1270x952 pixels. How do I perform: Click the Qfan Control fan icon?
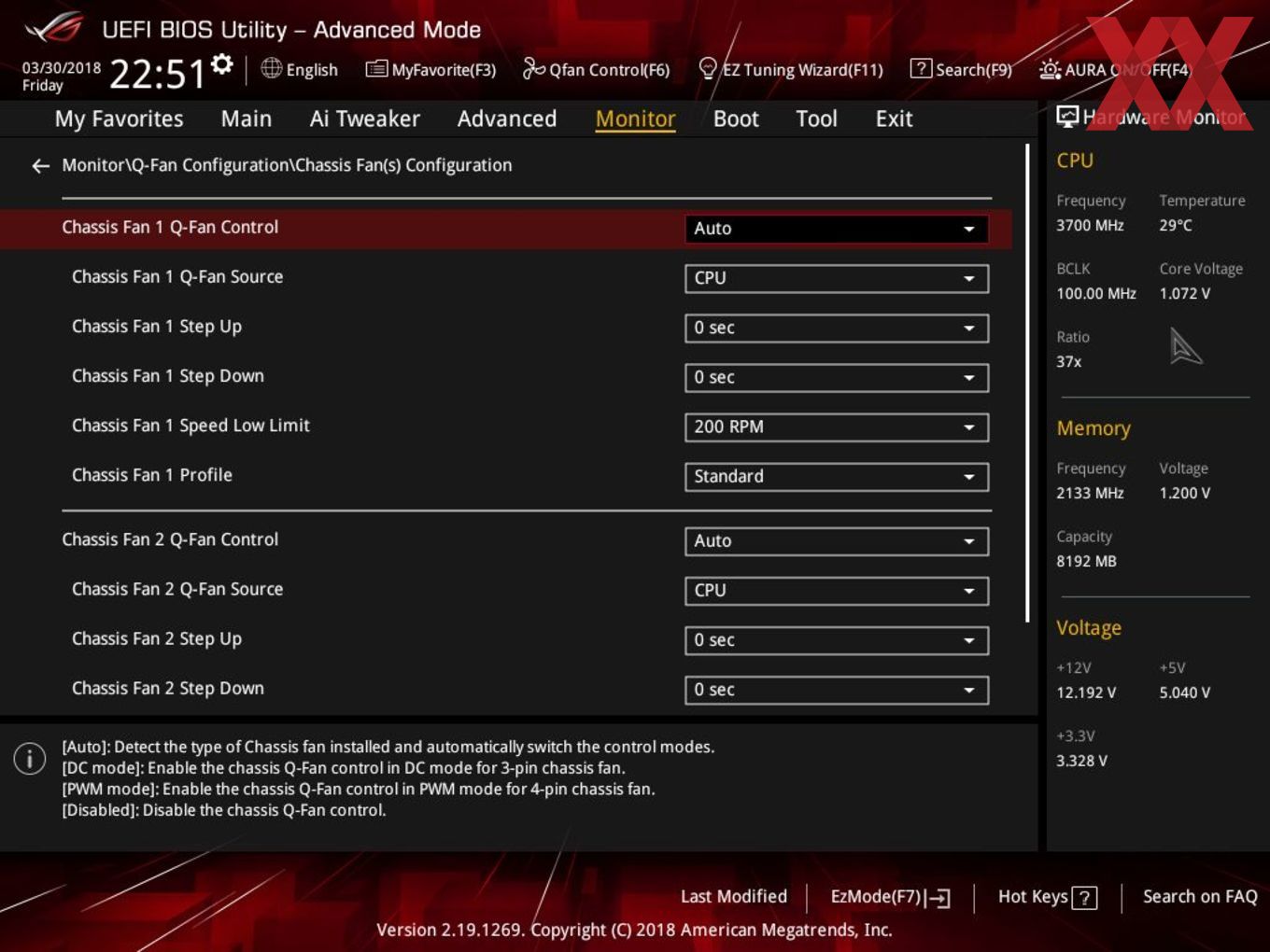click(533, 68)
